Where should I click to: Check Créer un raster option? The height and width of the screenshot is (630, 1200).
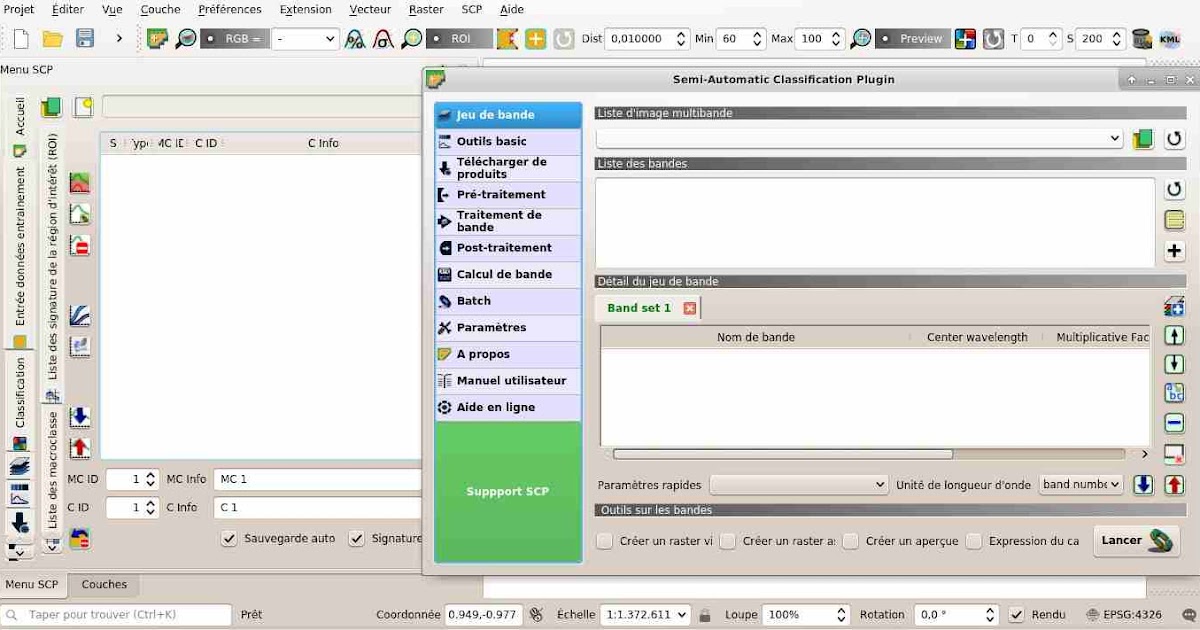click(728, 541)
